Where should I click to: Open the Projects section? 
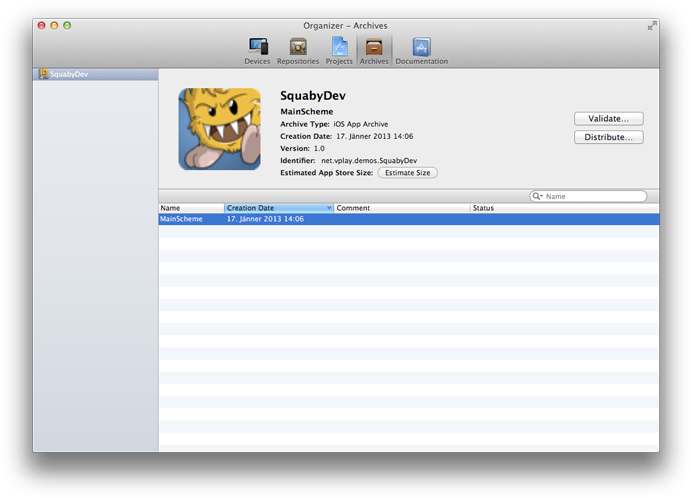[339, 50]
